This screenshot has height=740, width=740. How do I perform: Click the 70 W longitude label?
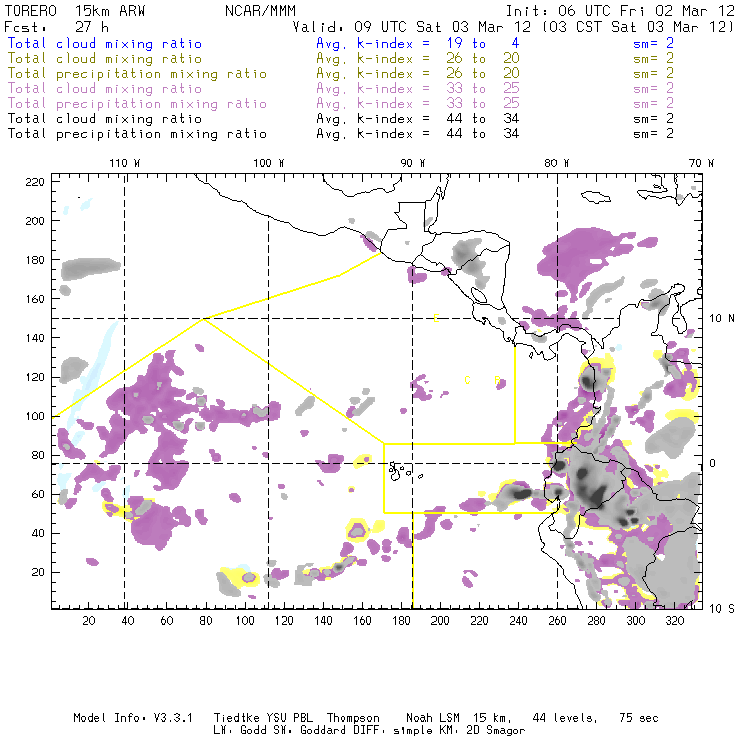702,162
